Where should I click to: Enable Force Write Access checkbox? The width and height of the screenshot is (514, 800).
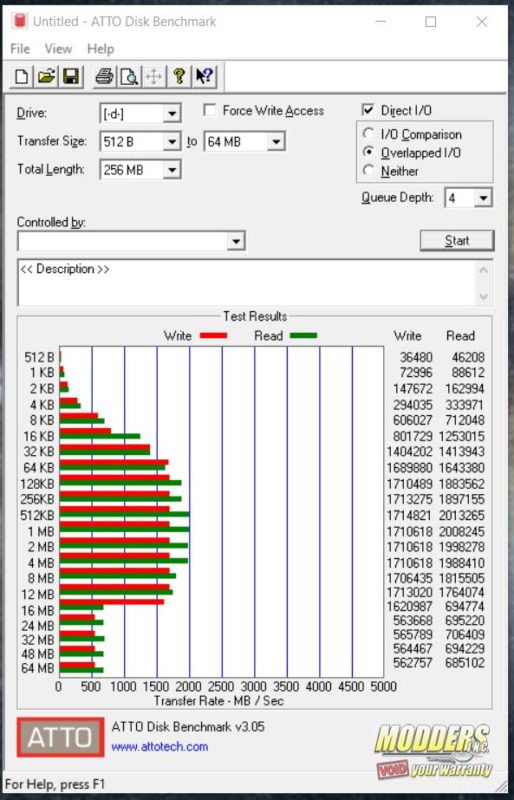pyautogui.click(x=209, y=110)
